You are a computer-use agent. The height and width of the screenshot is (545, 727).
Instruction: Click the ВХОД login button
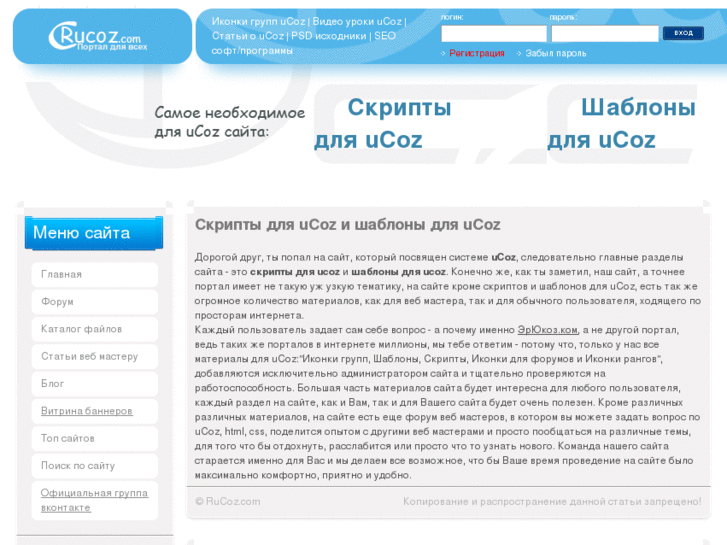click(x=683, y=33)
